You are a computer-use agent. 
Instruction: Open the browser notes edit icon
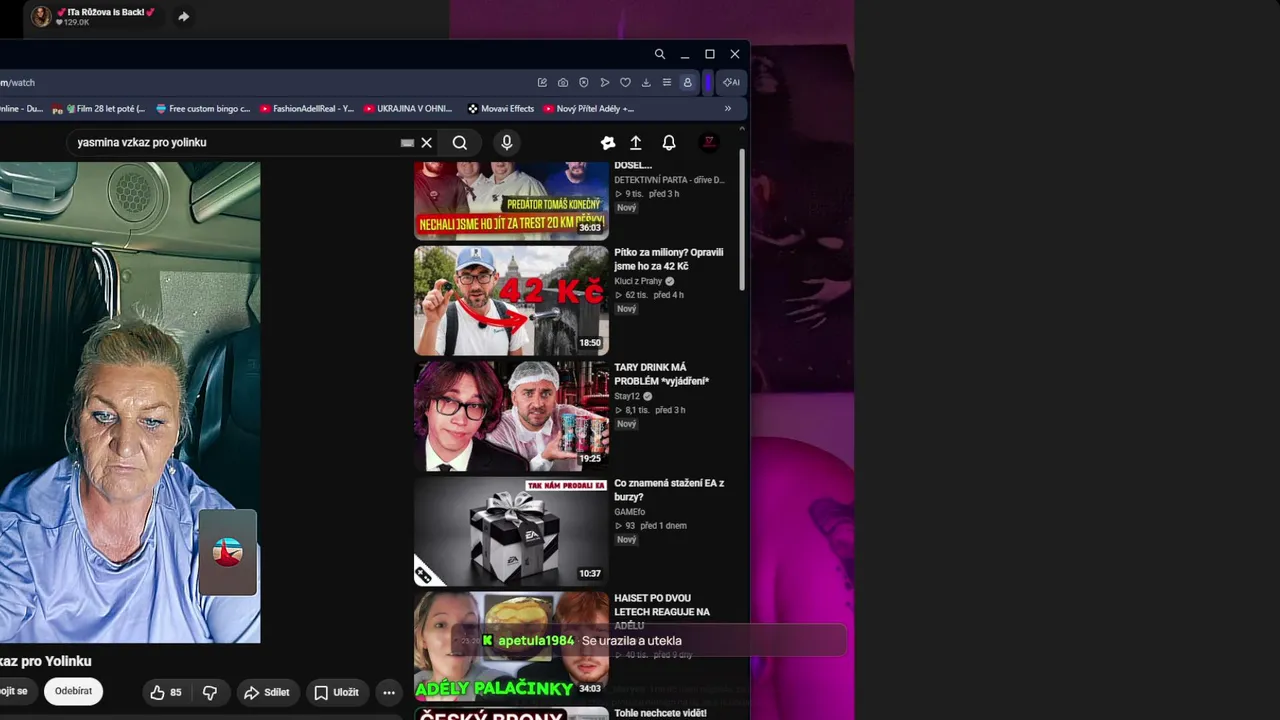tap(542, 83)
